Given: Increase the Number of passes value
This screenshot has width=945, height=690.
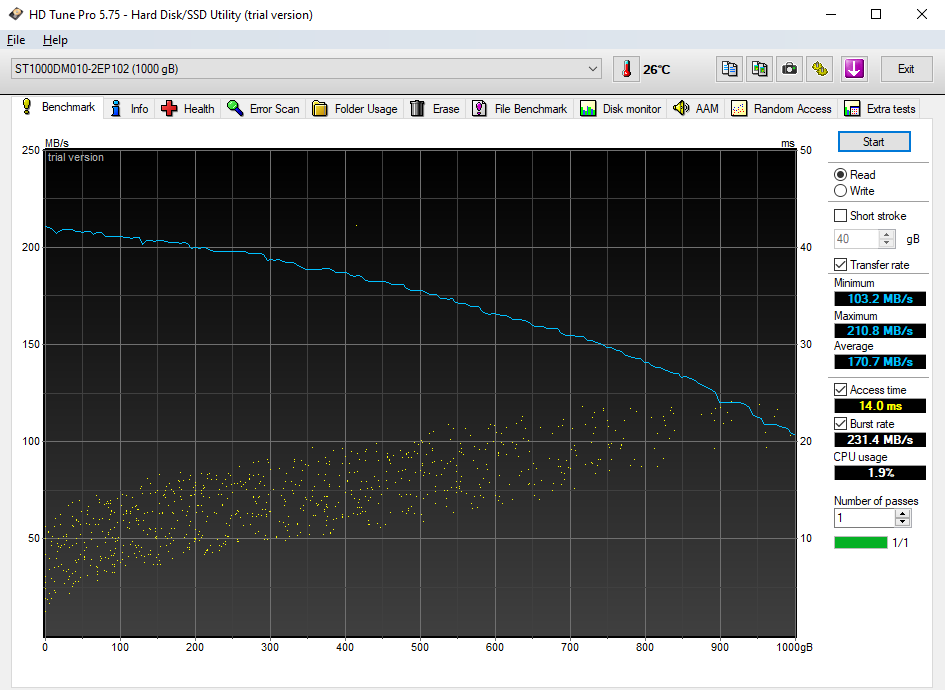Looking at the screenshot, I should 902,513.
